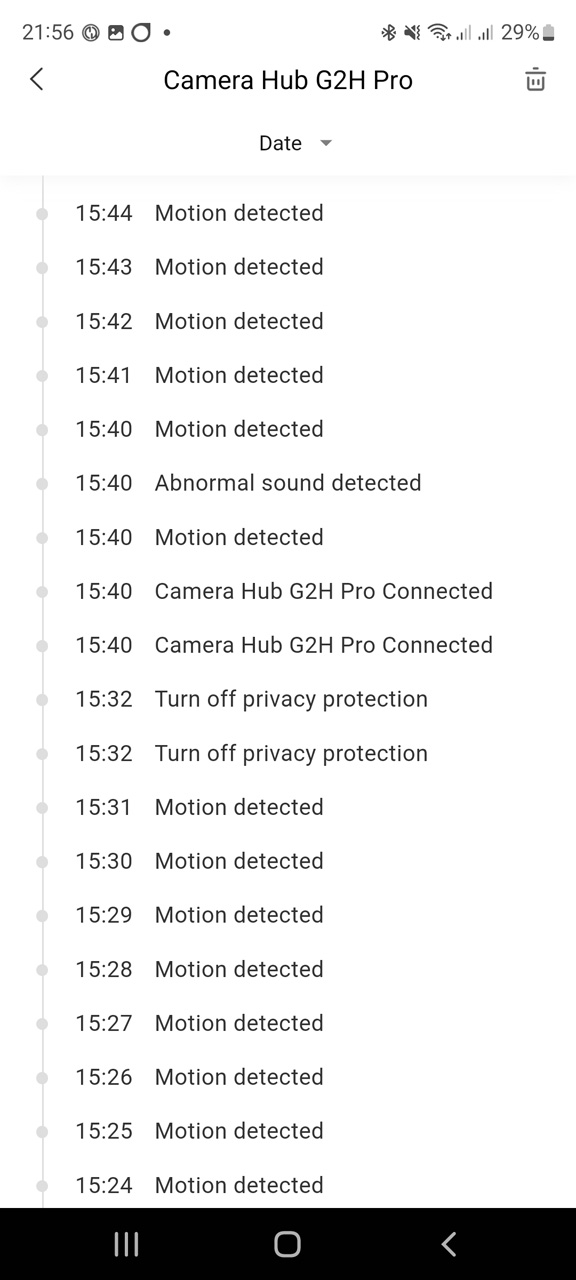This screenshot has width=576, height=1280.
Task: Tap the timeline dot beside 15:28
Action: pos(42,969)
